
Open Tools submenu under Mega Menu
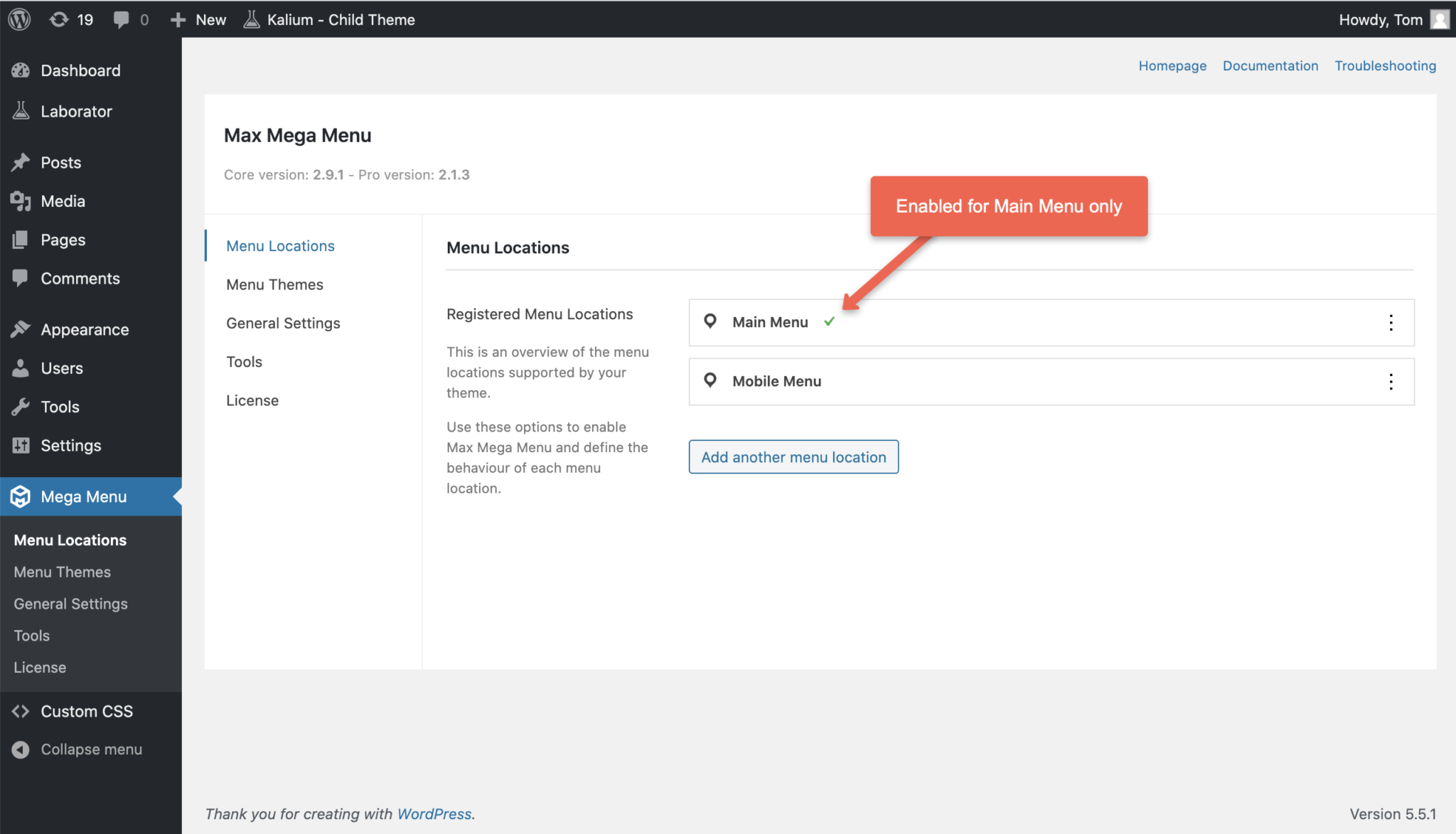(x=32, y=636)
